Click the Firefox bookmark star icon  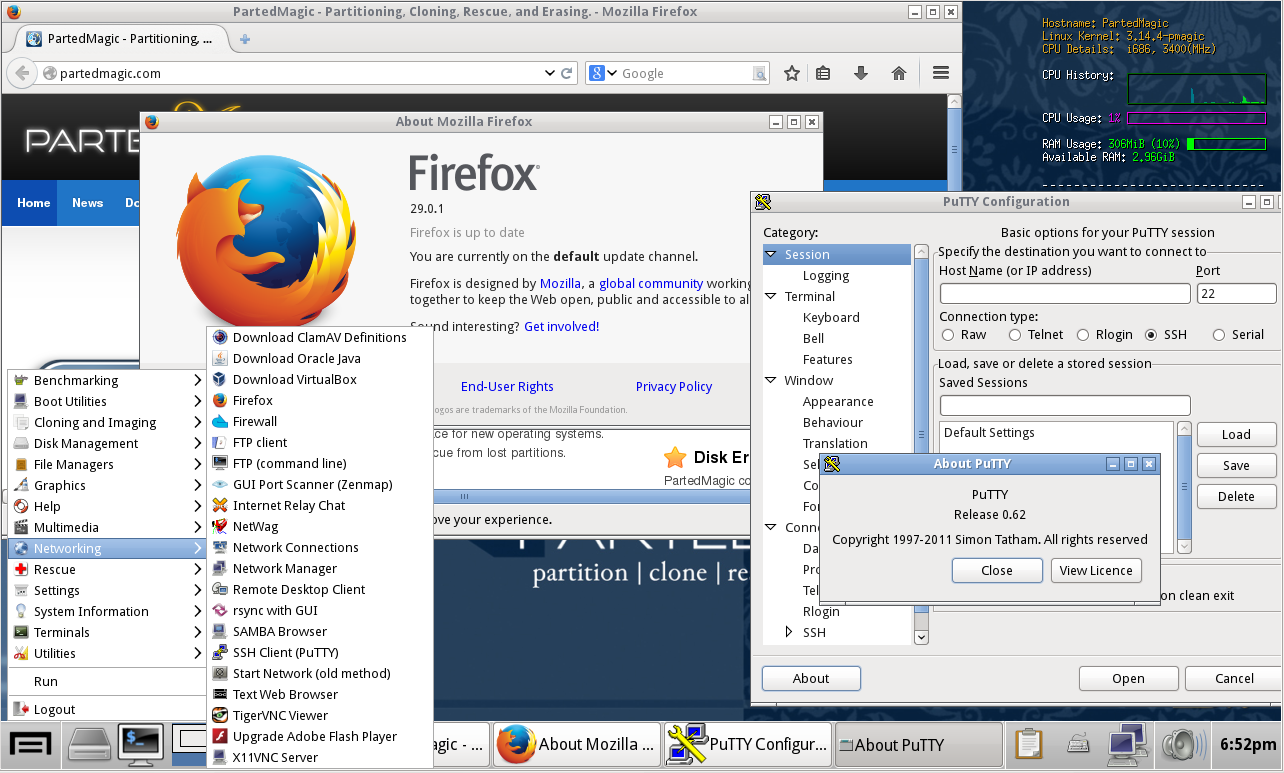791,73
